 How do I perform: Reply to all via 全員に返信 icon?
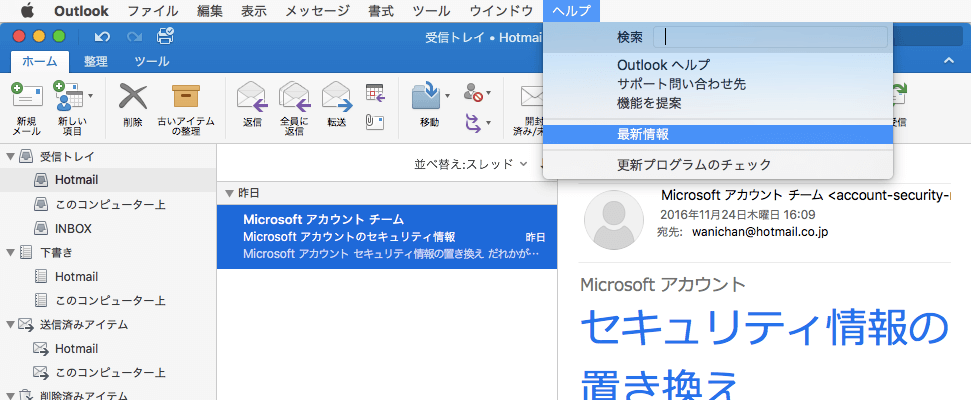tap(294, 96)
